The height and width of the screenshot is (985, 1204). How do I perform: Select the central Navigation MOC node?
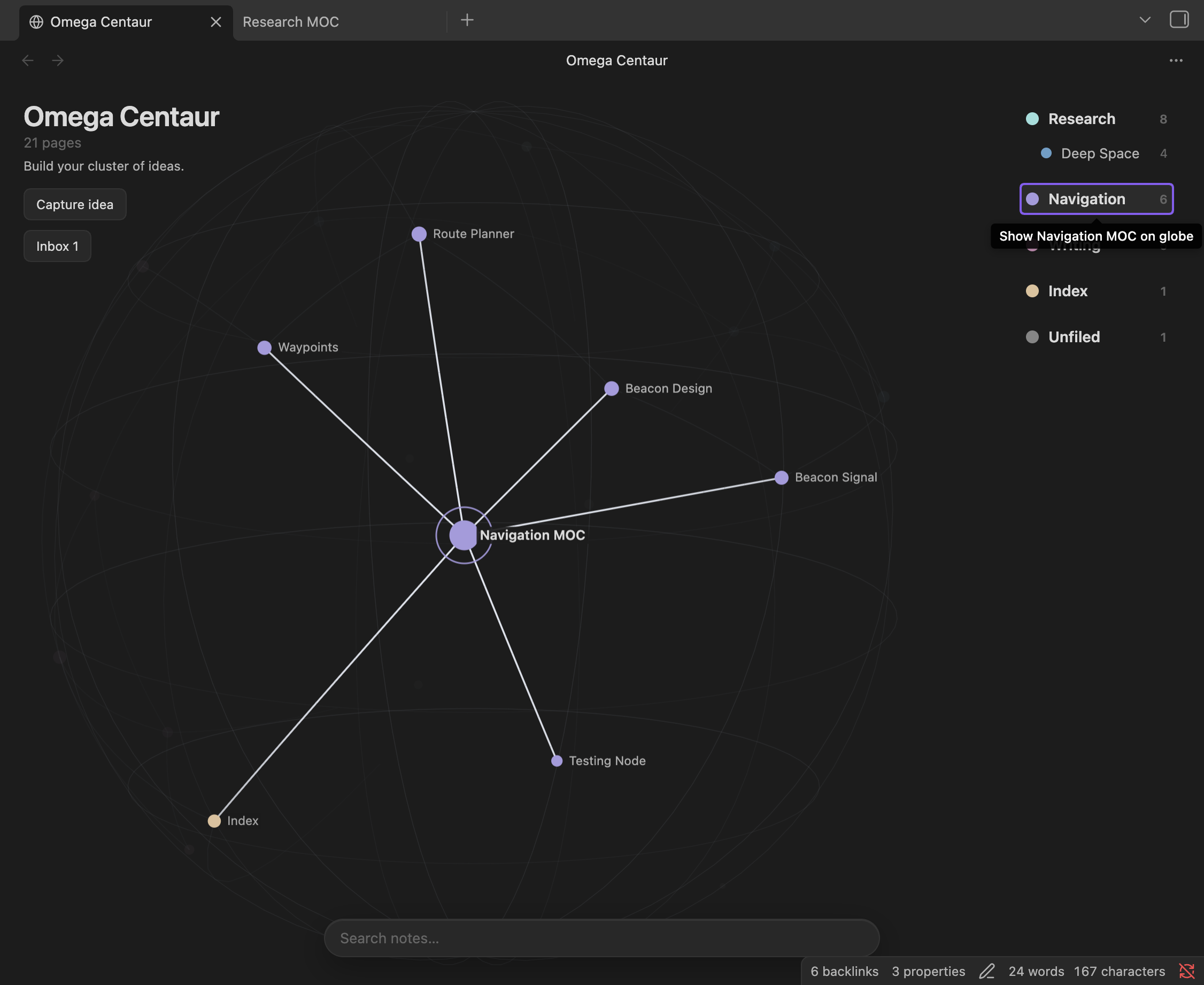pyautogui.click(x=464, y=535)
